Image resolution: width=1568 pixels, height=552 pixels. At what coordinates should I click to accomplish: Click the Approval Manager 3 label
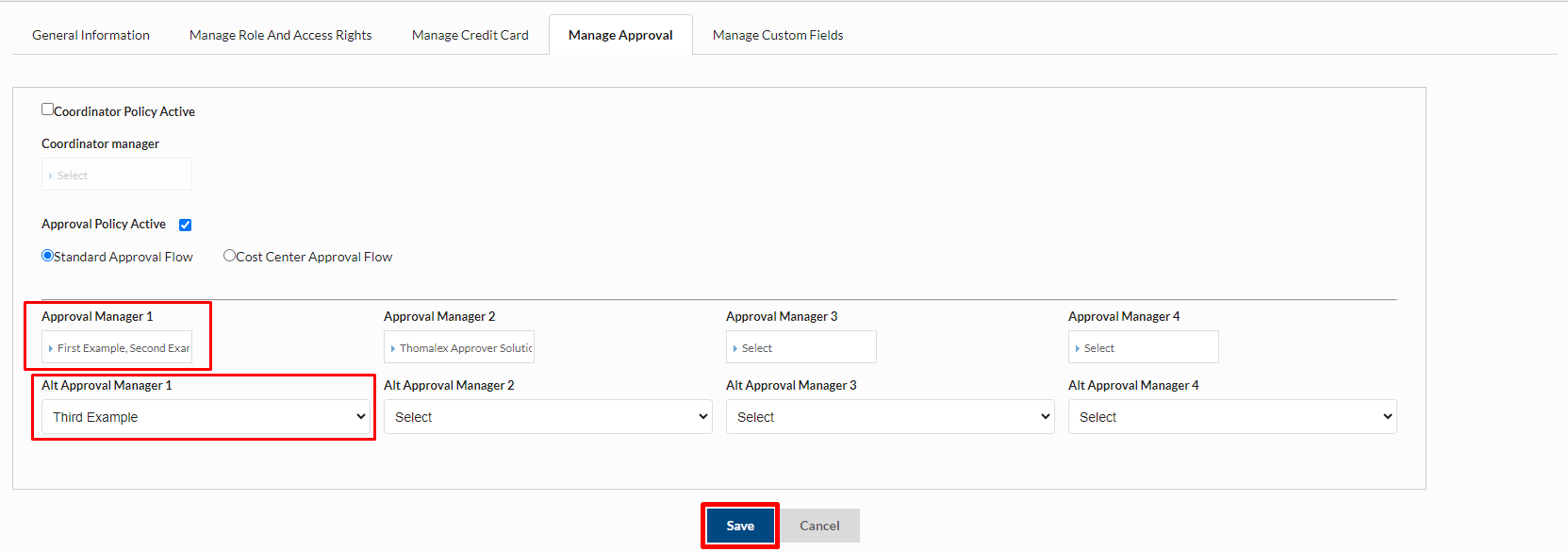click(782, 316)
